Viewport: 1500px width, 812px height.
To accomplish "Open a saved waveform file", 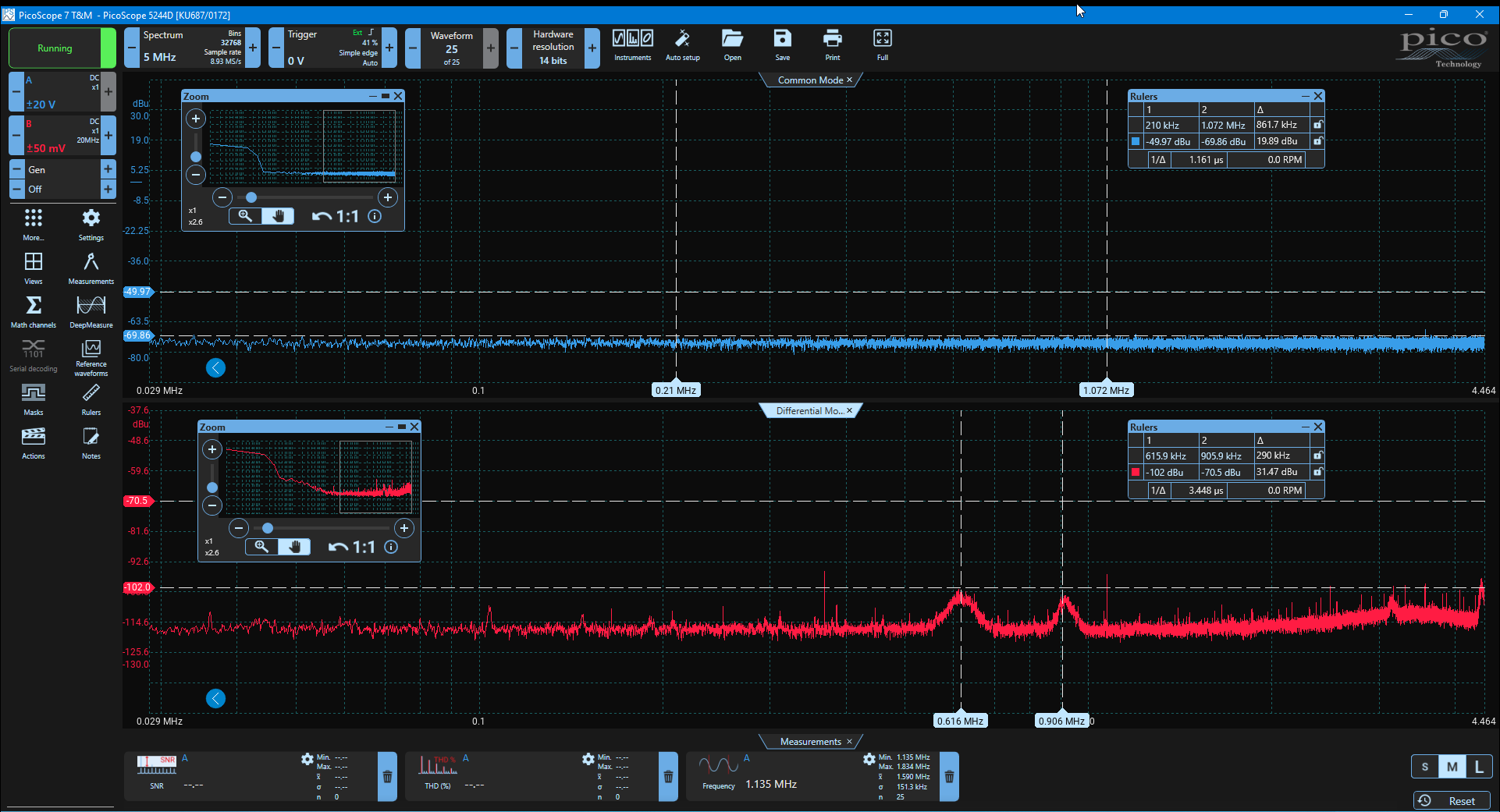I will [x=732, y=45].
